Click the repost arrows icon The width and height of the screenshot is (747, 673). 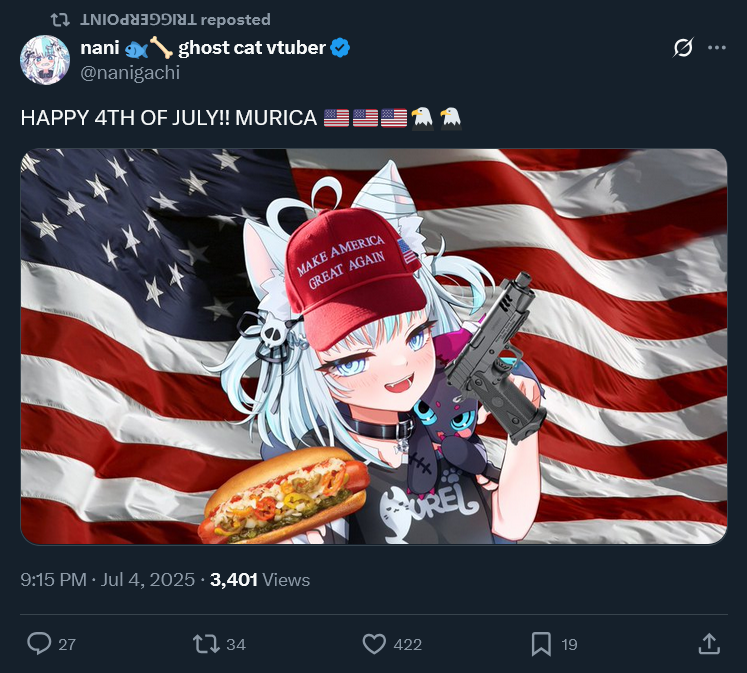coord(206,644)
